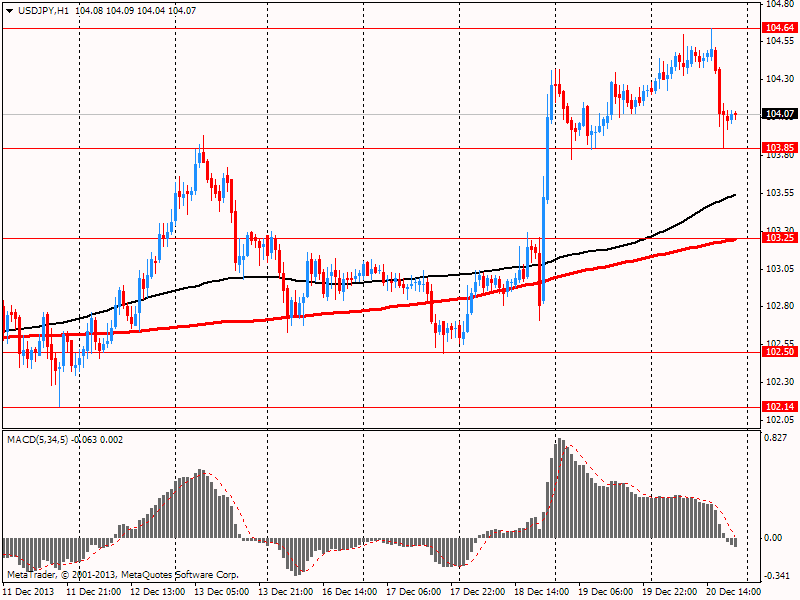This screenshot has height=600, width=800.
Task: Click the 12 Dec 13:00 time label
Action: coord(158,591)
